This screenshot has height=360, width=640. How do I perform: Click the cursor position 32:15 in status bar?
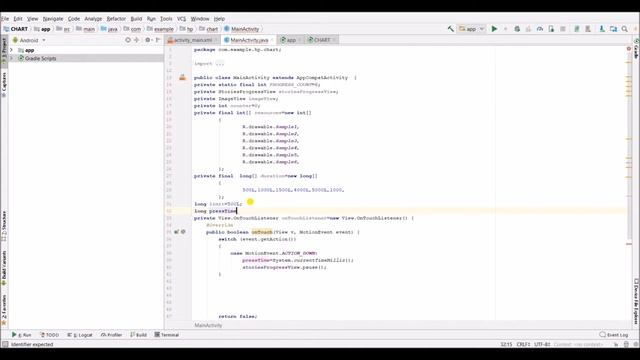506,344
